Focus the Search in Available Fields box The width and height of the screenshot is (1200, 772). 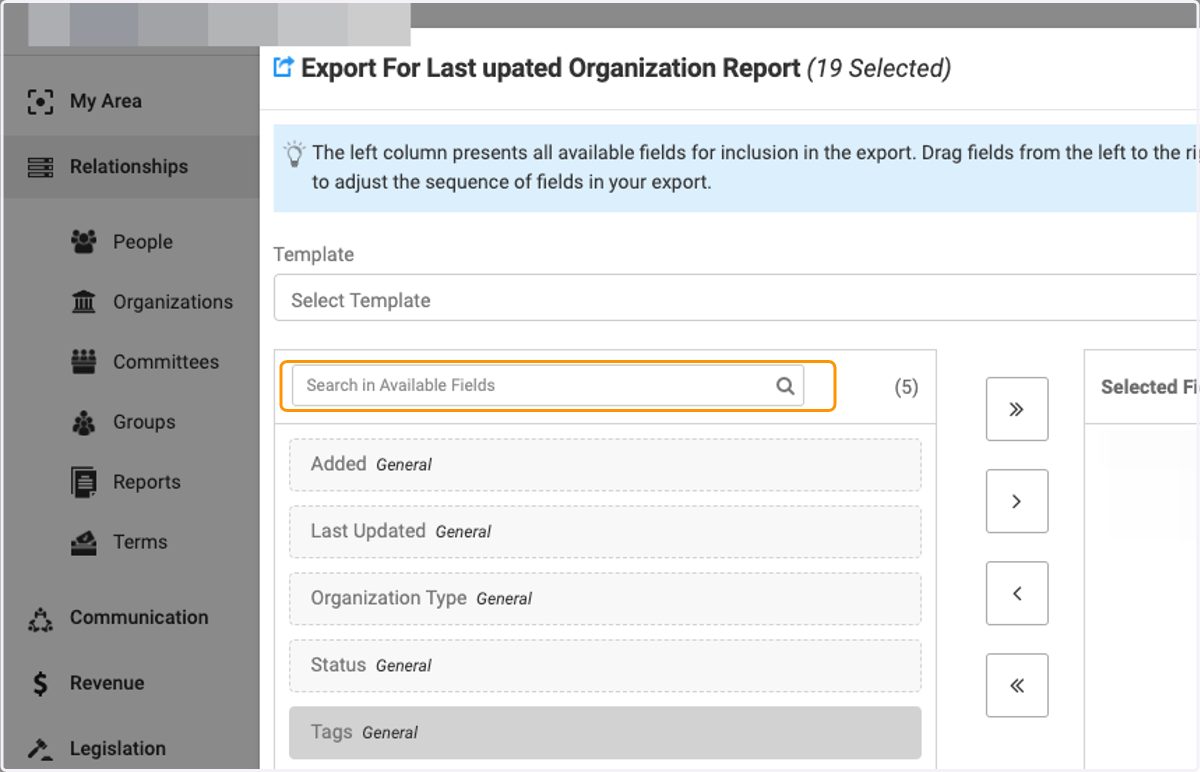548,385
